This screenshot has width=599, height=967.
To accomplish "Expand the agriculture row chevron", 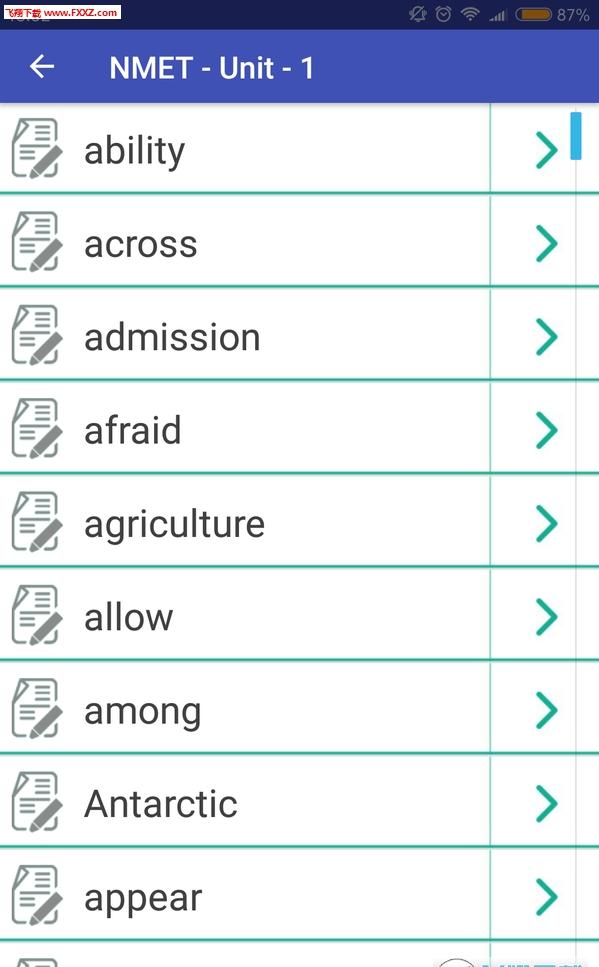I will (547, 523).
